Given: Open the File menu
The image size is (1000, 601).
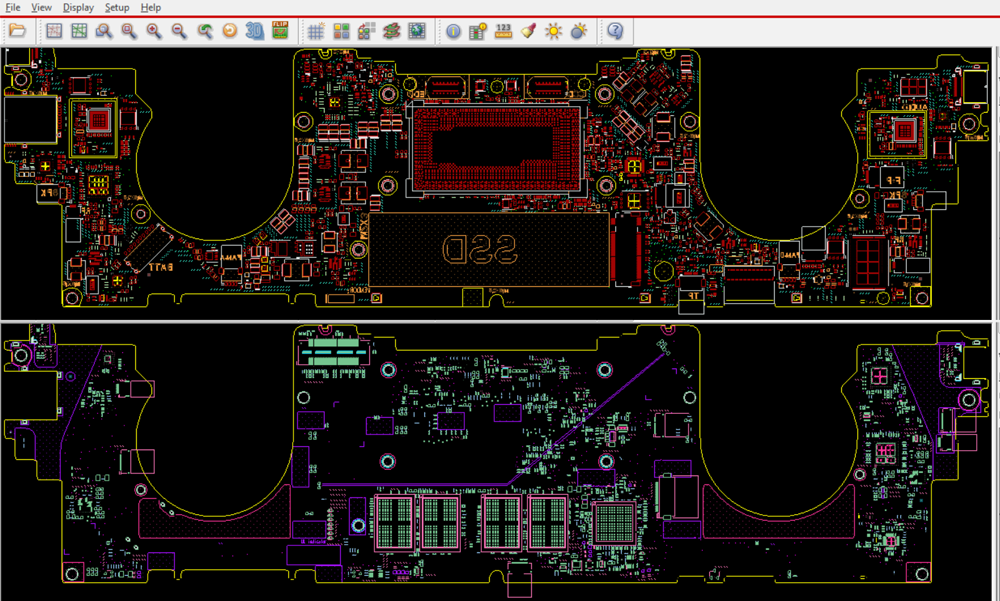Looking at the screenshot, I should pos(12,8).
